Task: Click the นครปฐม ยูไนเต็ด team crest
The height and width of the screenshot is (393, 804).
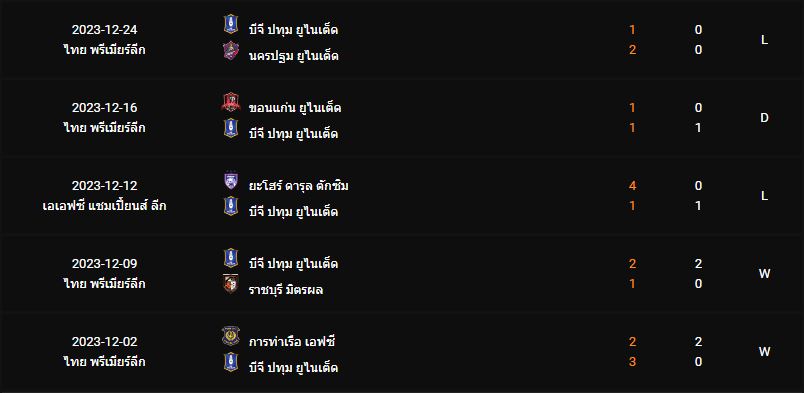Action: pyautogui.click(x=231, y=50)
